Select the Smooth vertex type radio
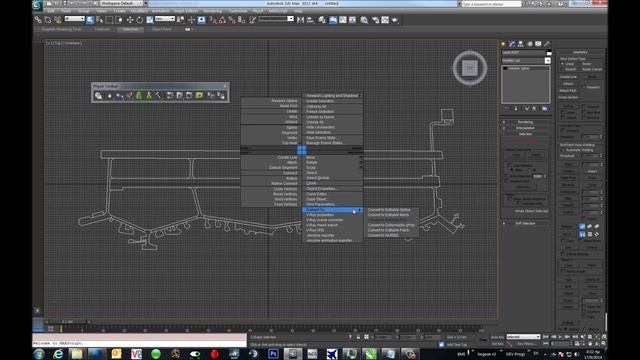Screen dimensions: 640x360 pyautogui.click(x=562, y=69)
